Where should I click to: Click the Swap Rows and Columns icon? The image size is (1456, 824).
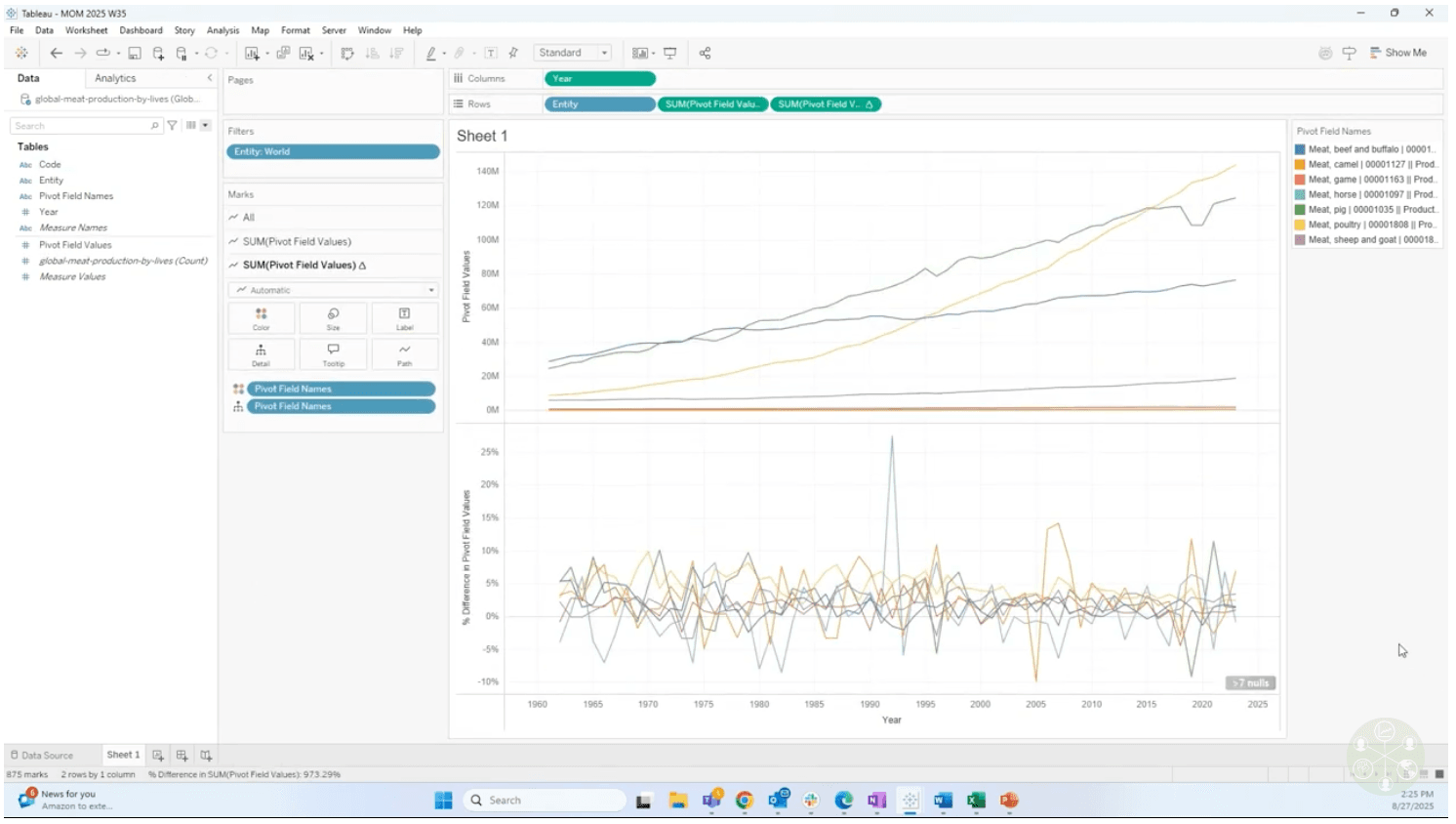coord(347,54)
